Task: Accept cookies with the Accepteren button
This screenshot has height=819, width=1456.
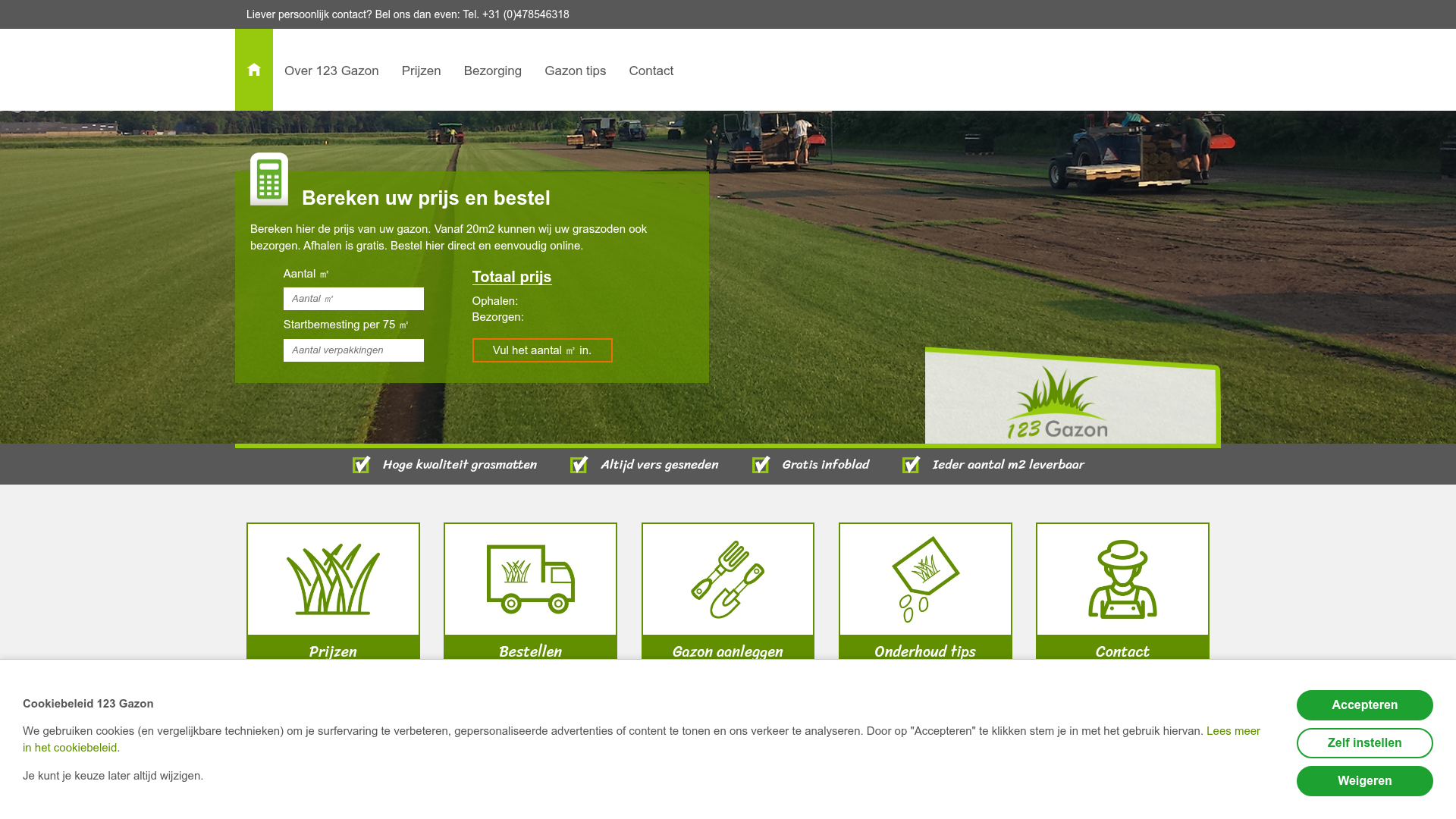Action: coord(1364,705)
